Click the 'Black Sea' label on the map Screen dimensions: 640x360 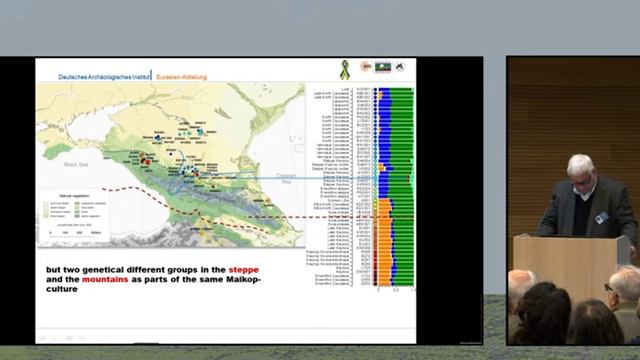[76, 164]
